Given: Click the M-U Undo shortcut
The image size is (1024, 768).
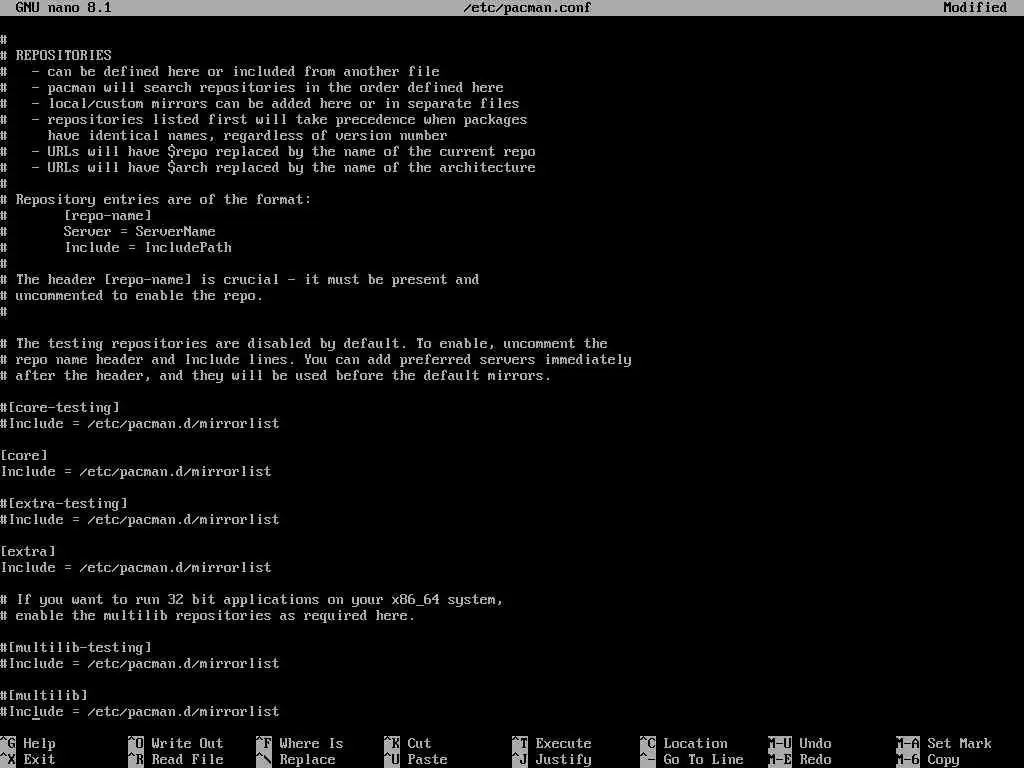Looking at the screenshot, I should point(800,743).
